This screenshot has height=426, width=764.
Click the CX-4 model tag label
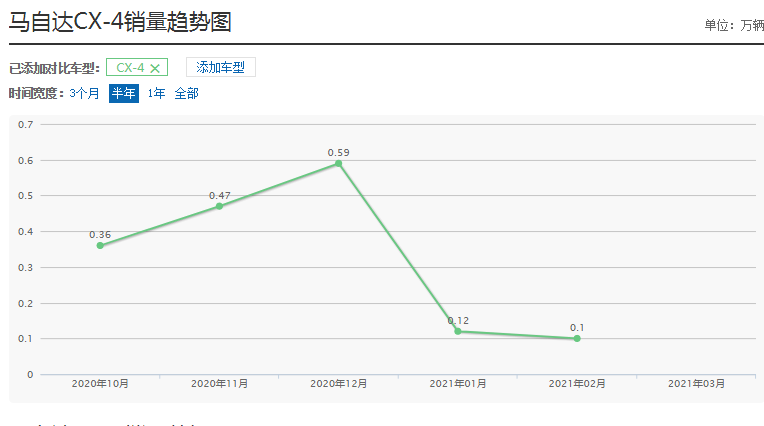130,68
